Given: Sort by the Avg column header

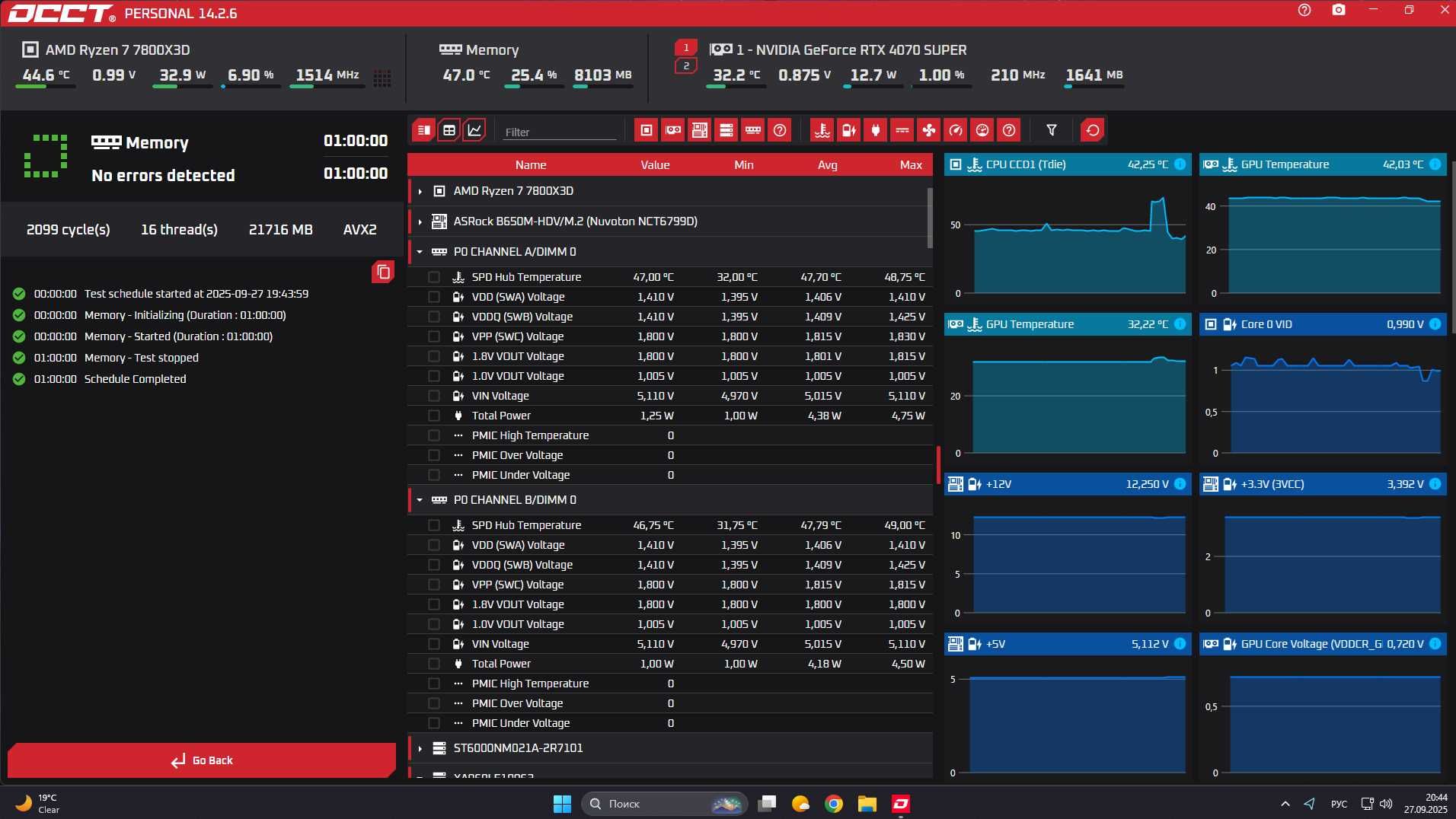Looking at the screenshot, I should click(828, 165).
